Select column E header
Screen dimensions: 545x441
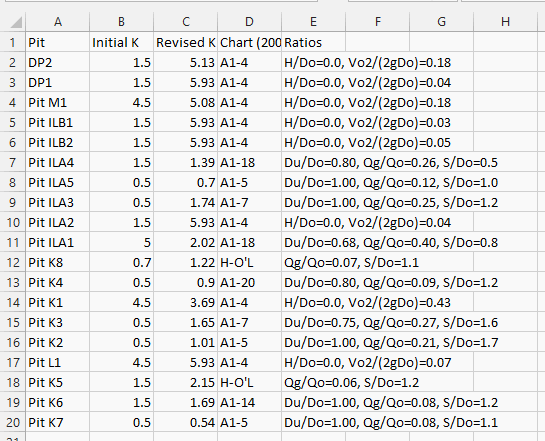tap(314, 22)
